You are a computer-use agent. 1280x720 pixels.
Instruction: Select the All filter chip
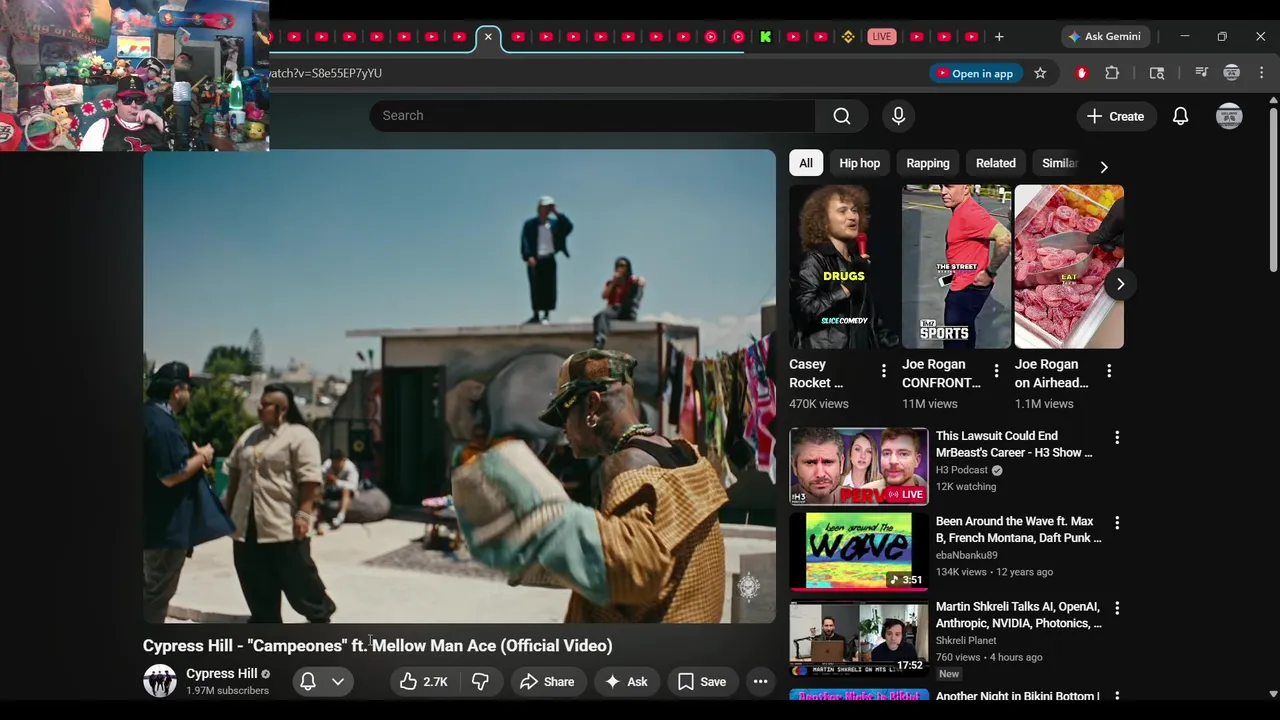coord(806,163)
